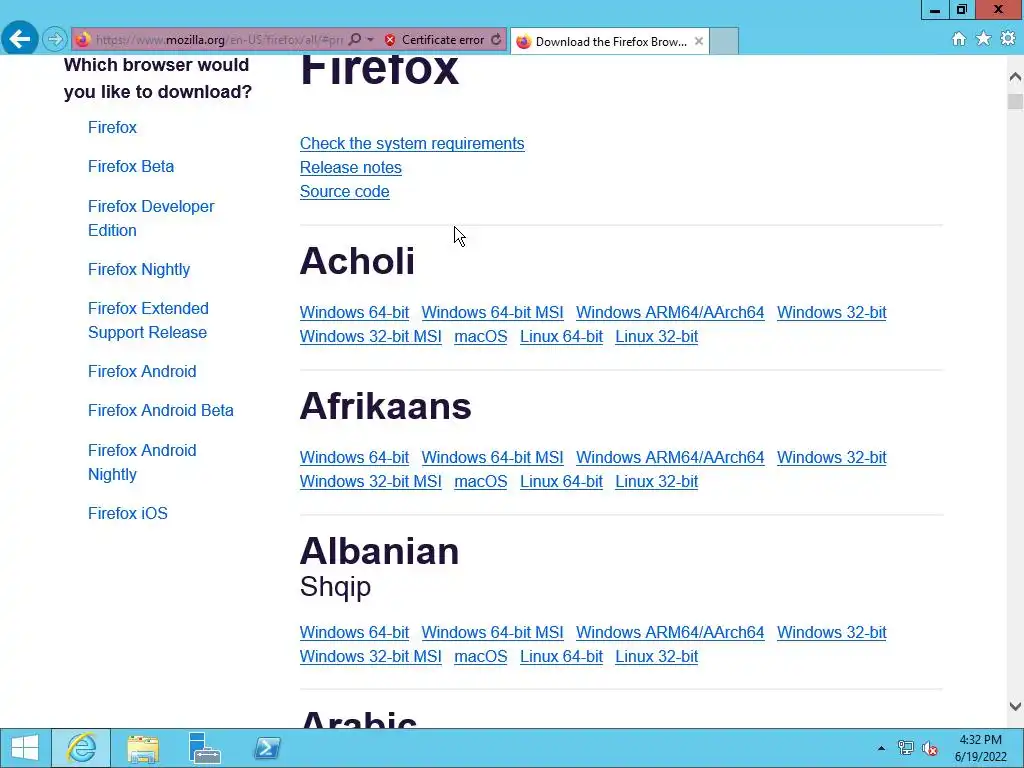The image size is (1024, 768).
Task: Close the Download the Firefox Browser tab
Action: click(699, 41)
